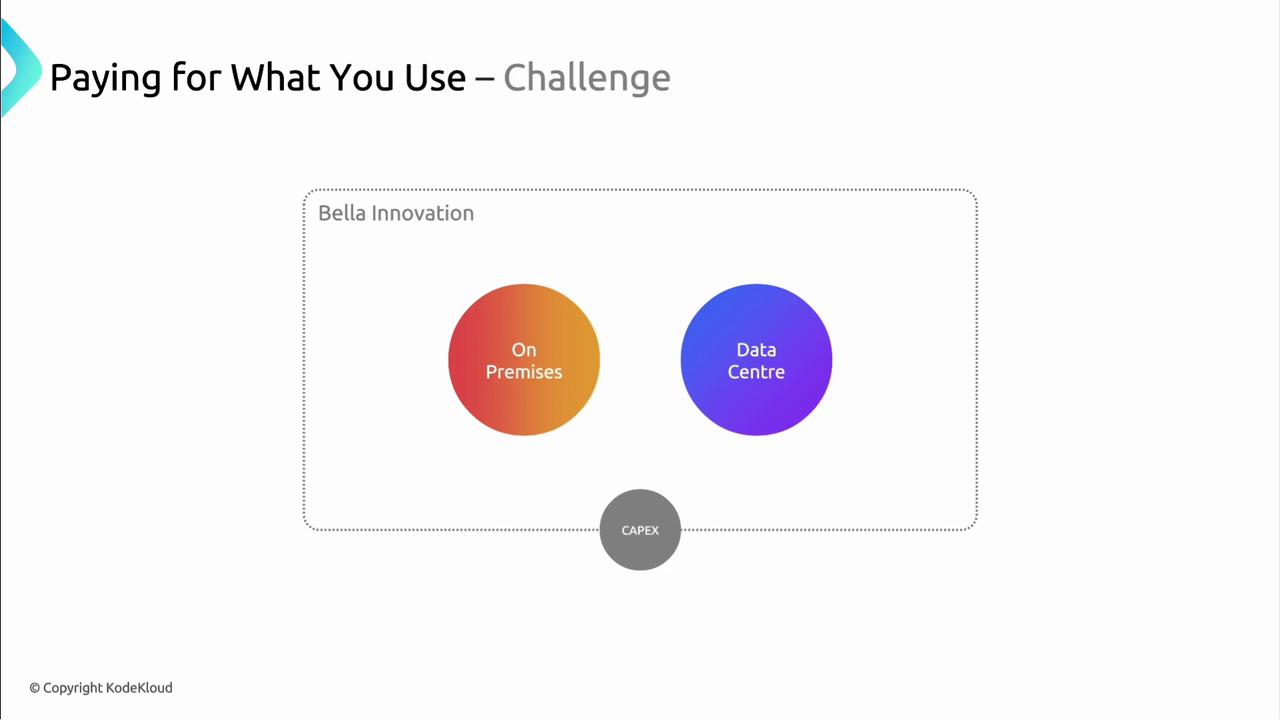
Task: Click the word for in heading
Action: tap(195, 78)
